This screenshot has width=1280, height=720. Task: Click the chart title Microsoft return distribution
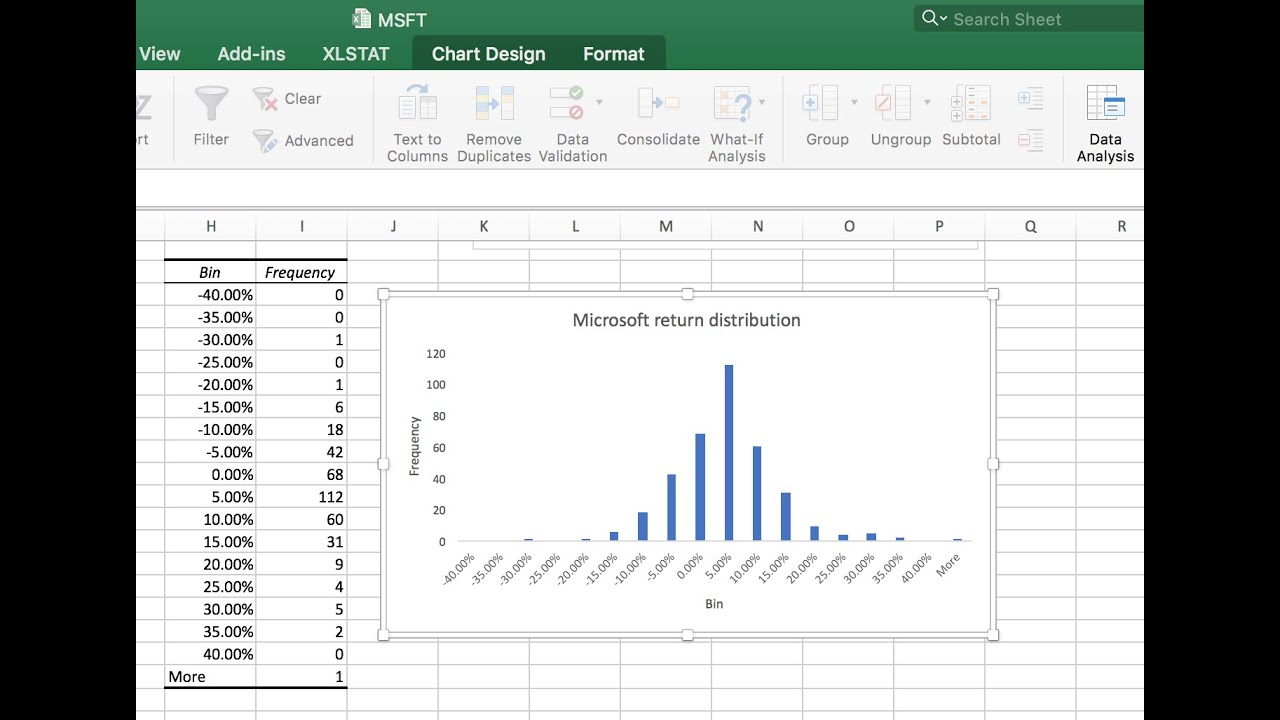tap(686, 320)
